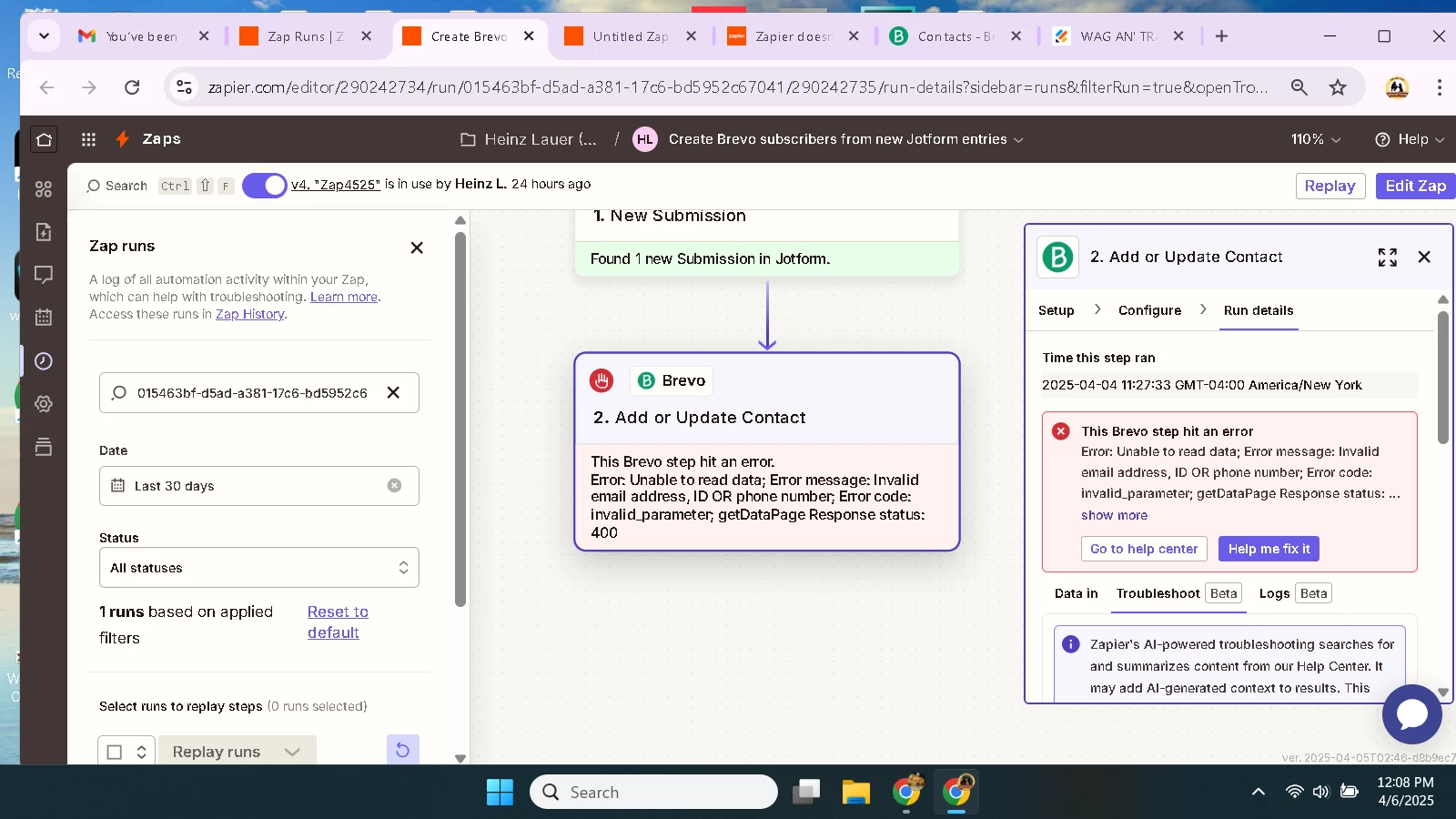Switch to the Run details tab
This screenshot has height=819, width=1456.
(x=1258, y=310)
